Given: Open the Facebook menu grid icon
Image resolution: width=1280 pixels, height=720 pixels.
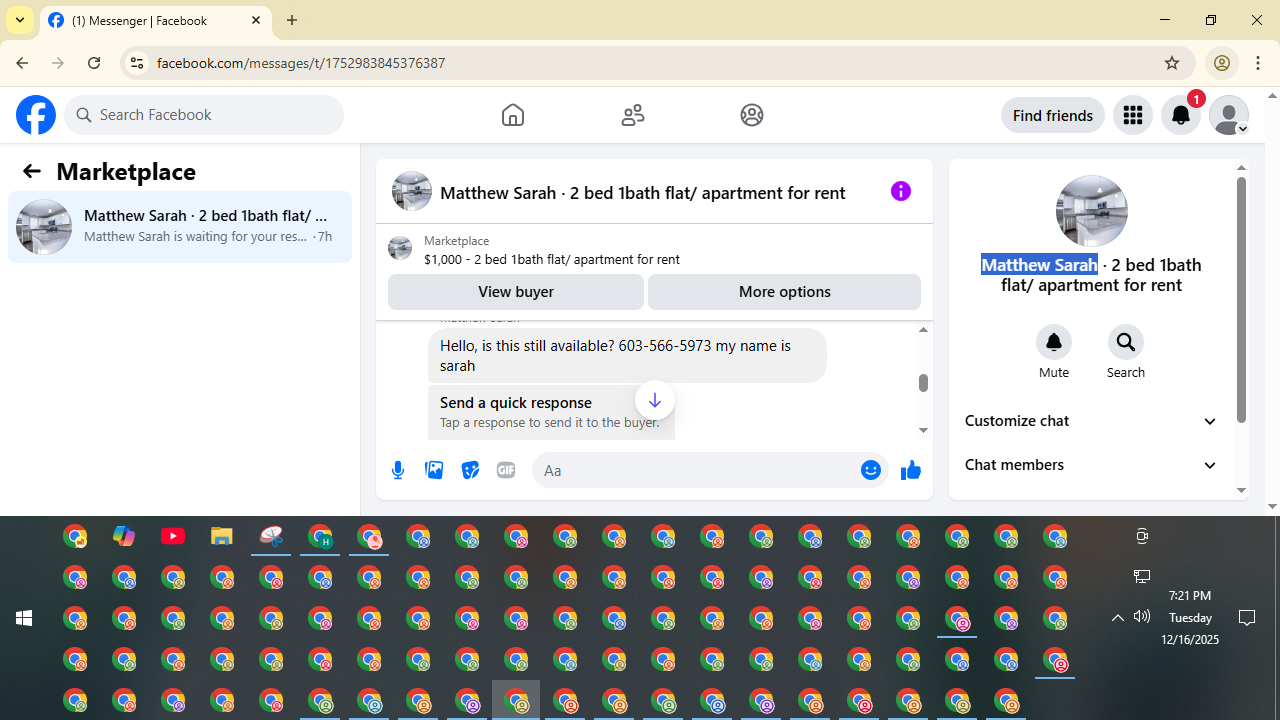Looking at the screenshot, I should pyautogui.click(x=1133, y=115).
